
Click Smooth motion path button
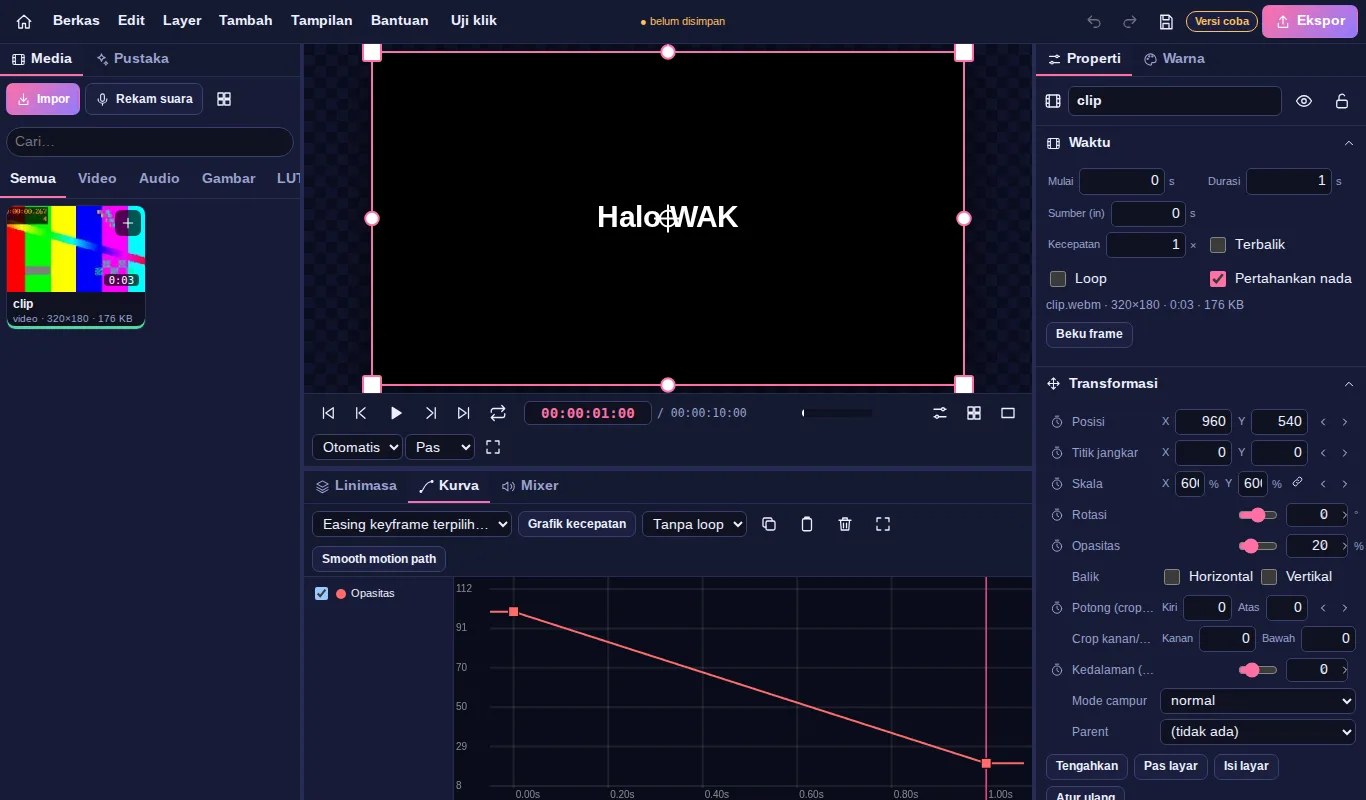pyautogui.click(x=379, y=559)
